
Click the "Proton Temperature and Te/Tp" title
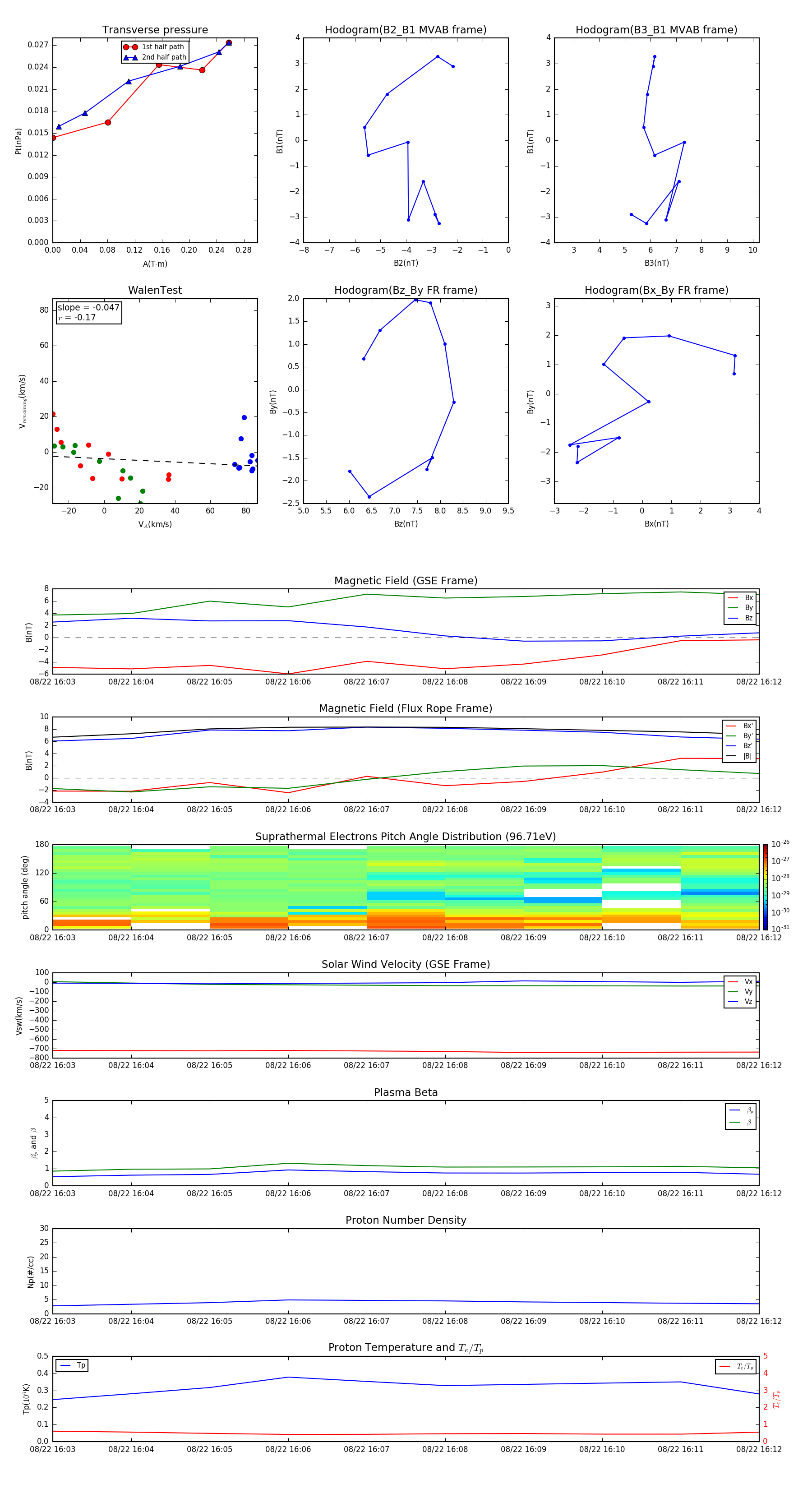click(x=406, y=1348)
